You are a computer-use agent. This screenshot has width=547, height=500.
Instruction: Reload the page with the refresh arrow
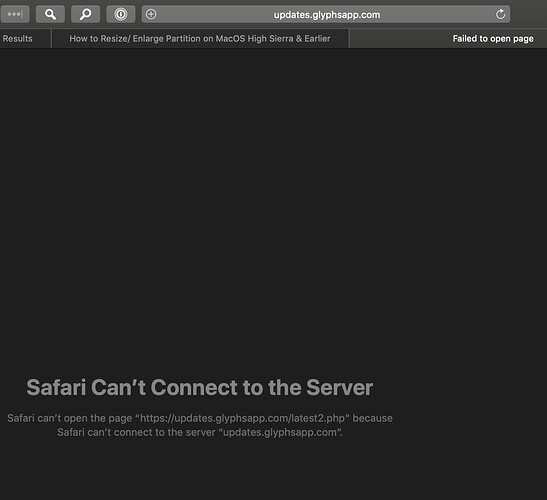(500, 14)
